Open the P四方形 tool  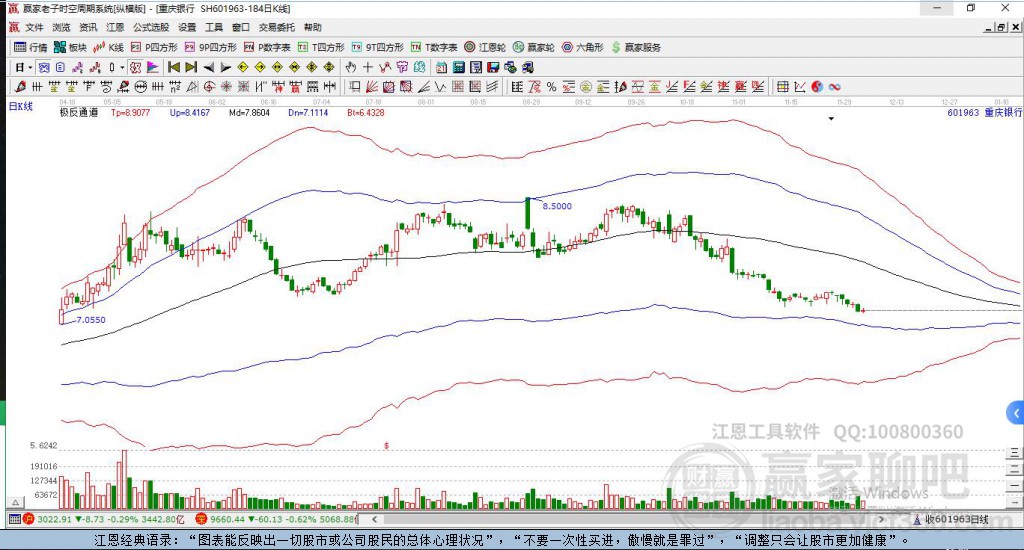[154, 47]
